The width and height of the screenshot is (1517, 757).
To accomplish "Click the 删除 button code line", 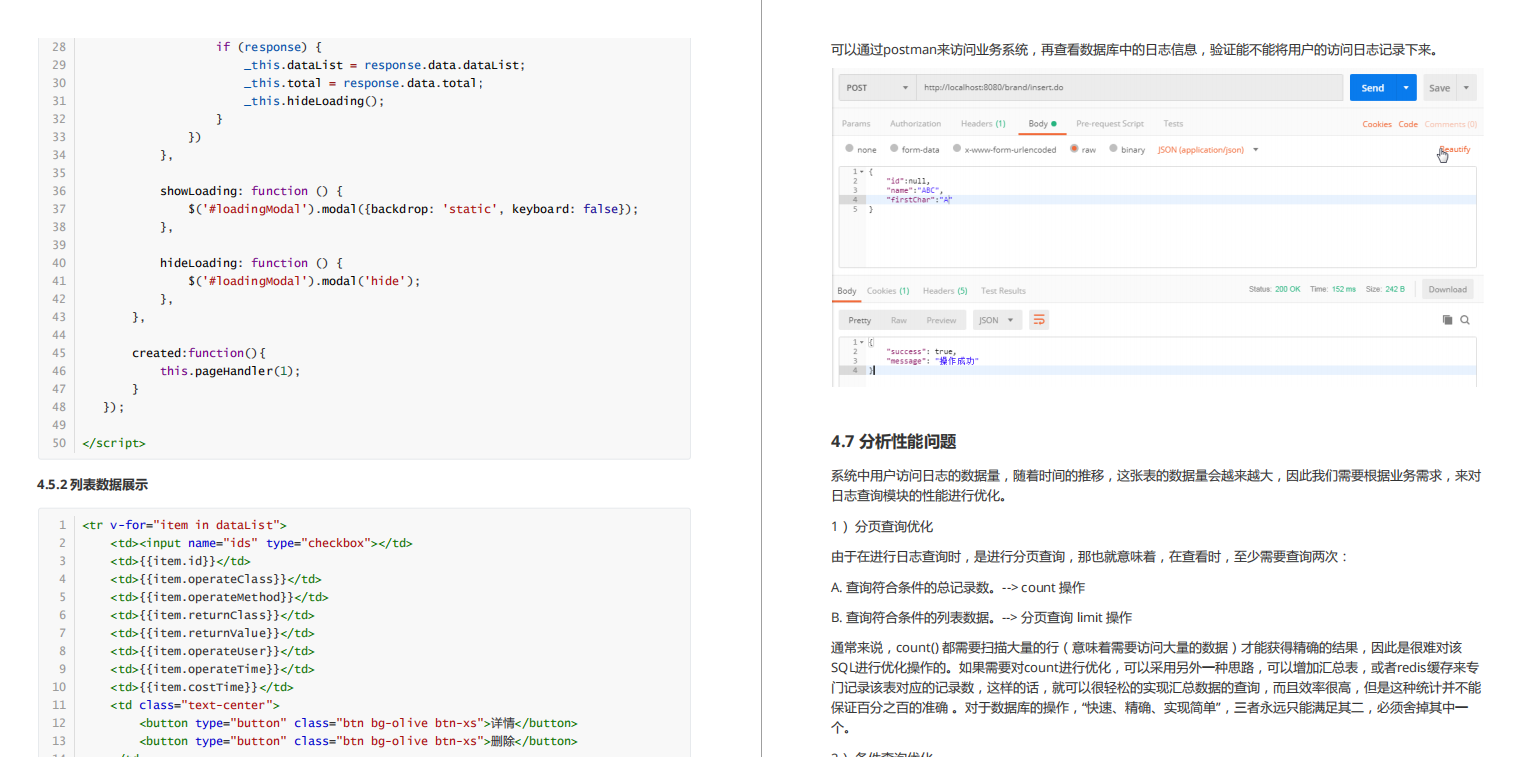I will pyautogui.click(x=358, y=741).
